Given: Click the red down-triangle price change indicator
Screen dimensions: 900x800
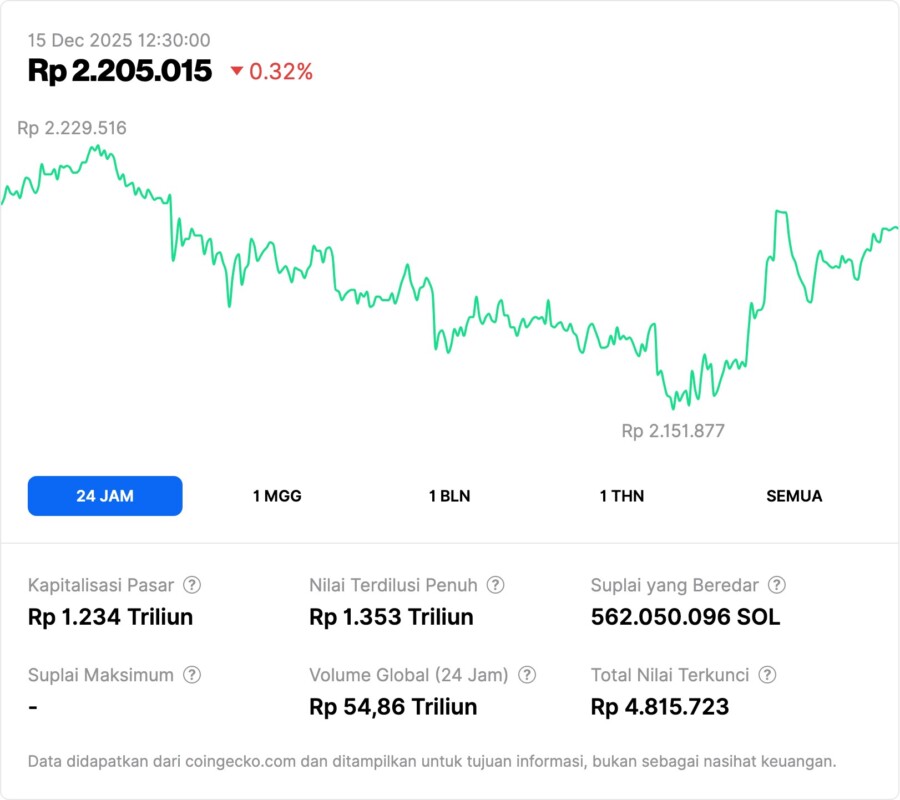Looking at the screenshot, I should (237, 71).
